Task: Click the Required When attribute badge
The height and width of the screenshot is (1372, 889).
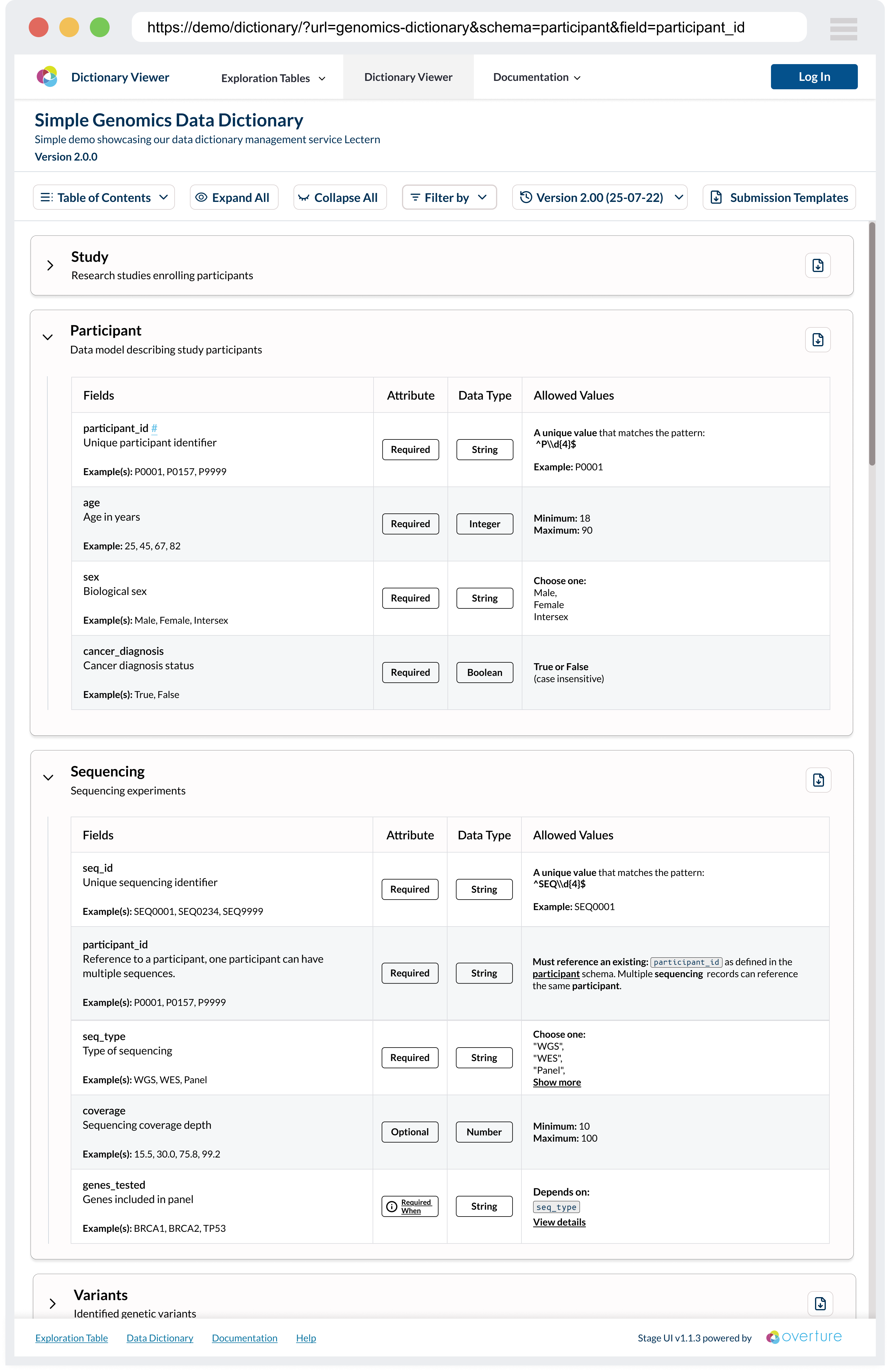Action: (x=410, y=1207)
